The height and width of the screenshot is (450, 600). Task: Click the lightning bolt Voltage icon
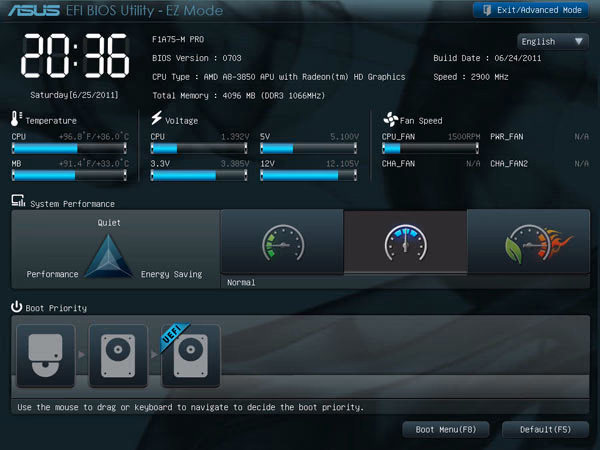pos(156,118)
